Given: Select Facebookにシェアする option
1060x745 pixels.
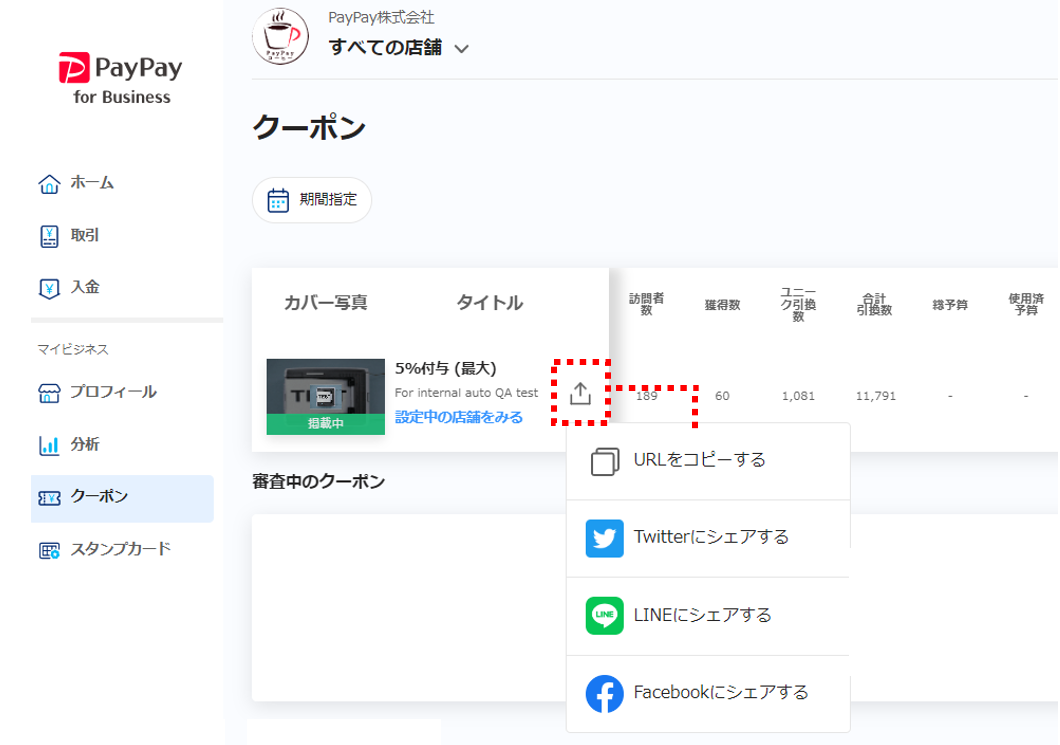Looking at the screenshot, I should coord(708,694).
